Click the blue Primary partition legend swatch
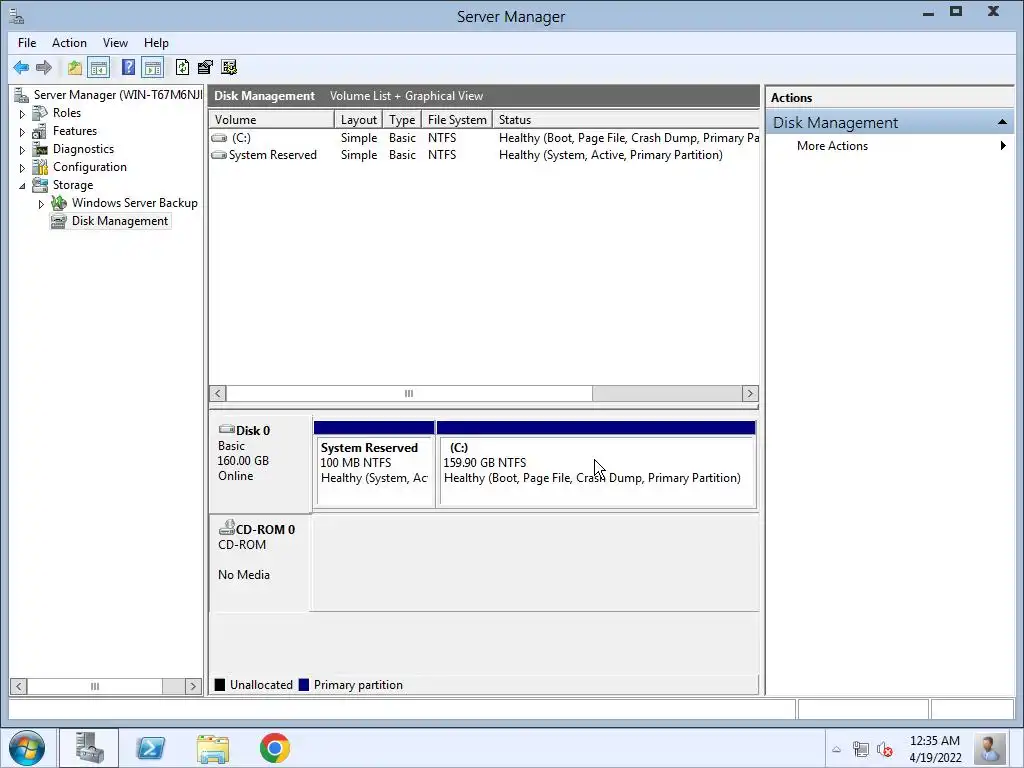The image size is (1024, 768). coord(304,684)
